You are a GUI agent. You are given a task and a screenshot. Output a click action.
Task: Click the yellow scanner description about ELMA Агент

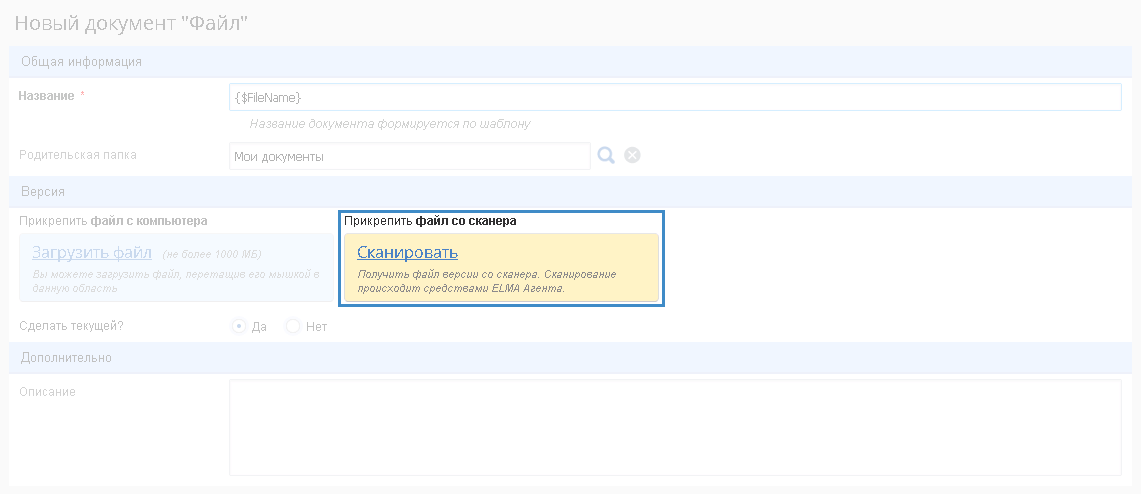coord(487,281)
